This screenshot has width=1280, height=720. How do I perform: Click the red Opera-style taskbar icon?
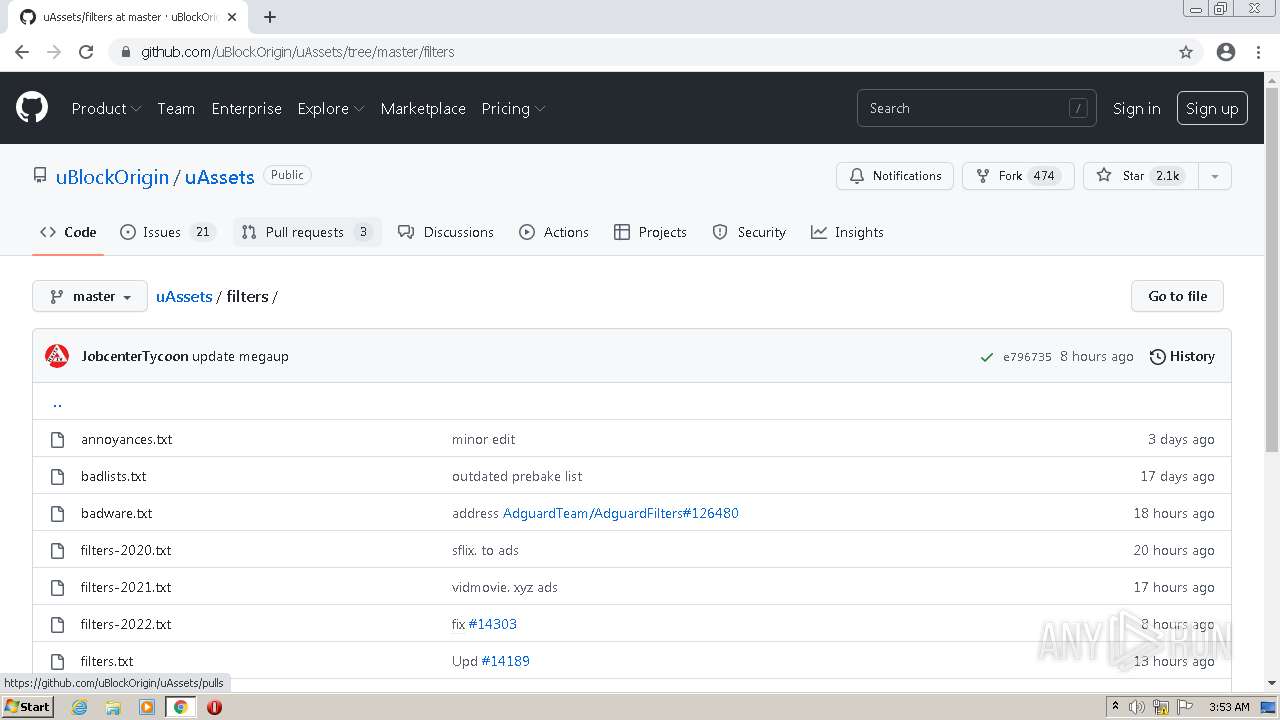214,707
